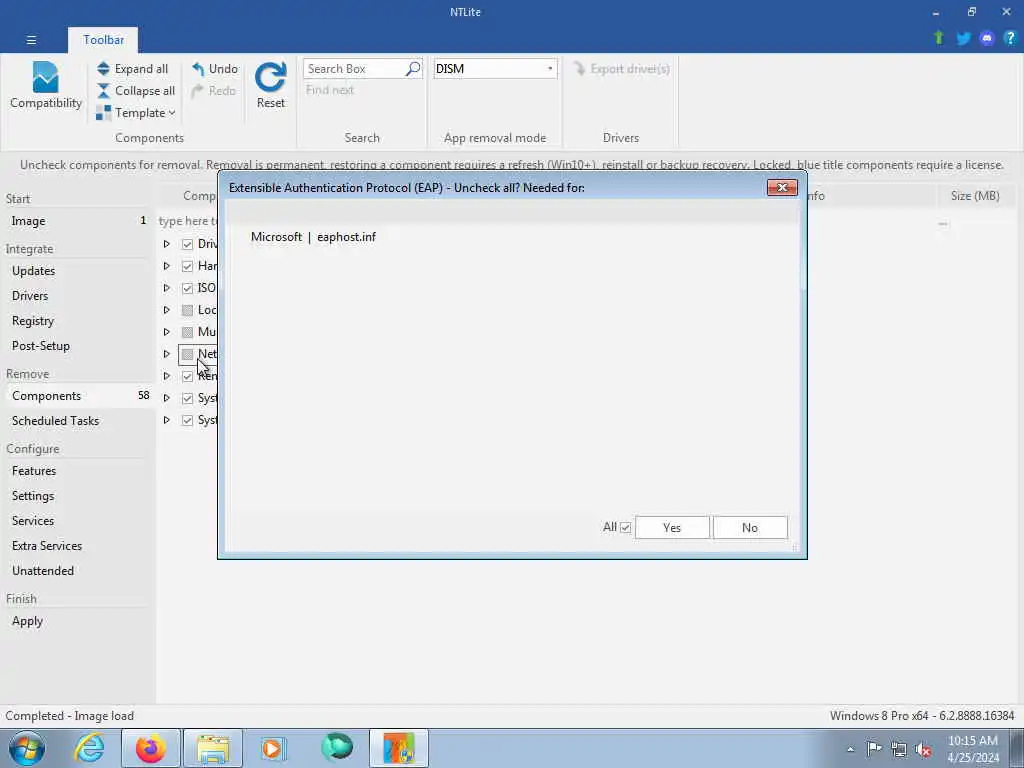Expand the Mu... tree row

(x=167, y=332)
